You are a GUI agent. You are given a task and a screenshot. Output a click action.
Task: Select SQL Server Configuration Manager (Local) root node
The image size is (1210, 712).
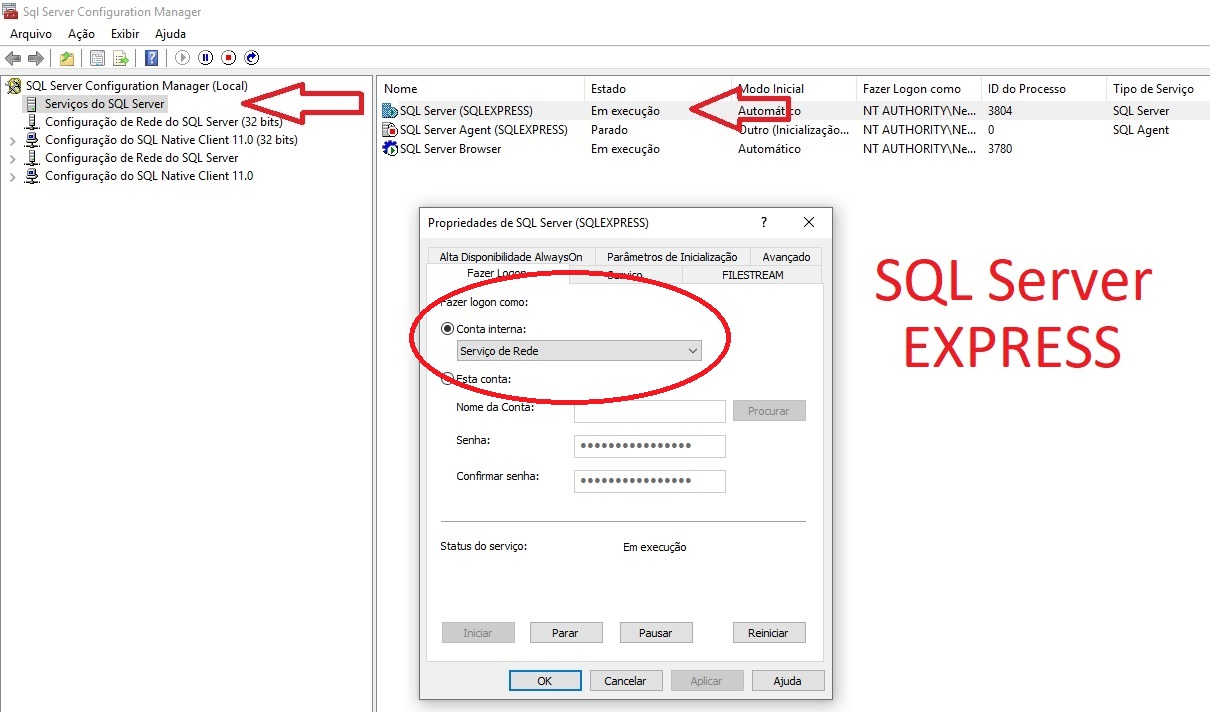point(137,86)
